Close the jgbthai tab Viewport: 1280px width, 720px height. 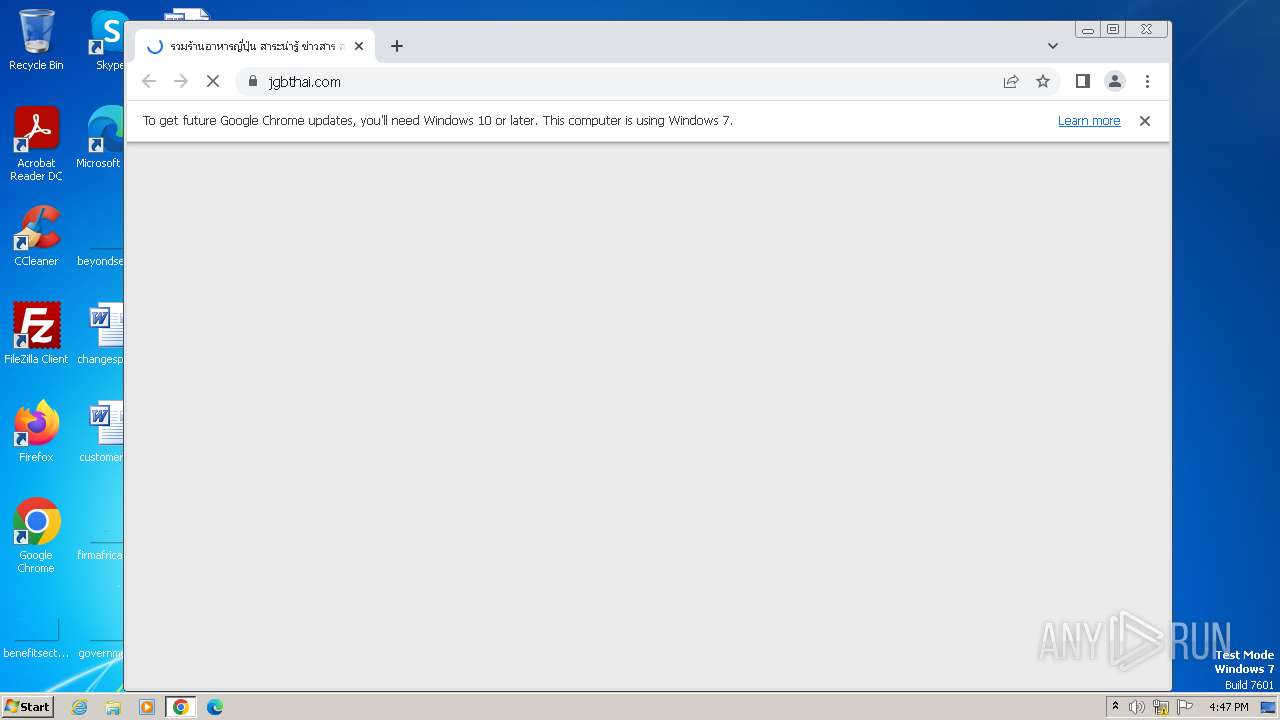point(359,46)
